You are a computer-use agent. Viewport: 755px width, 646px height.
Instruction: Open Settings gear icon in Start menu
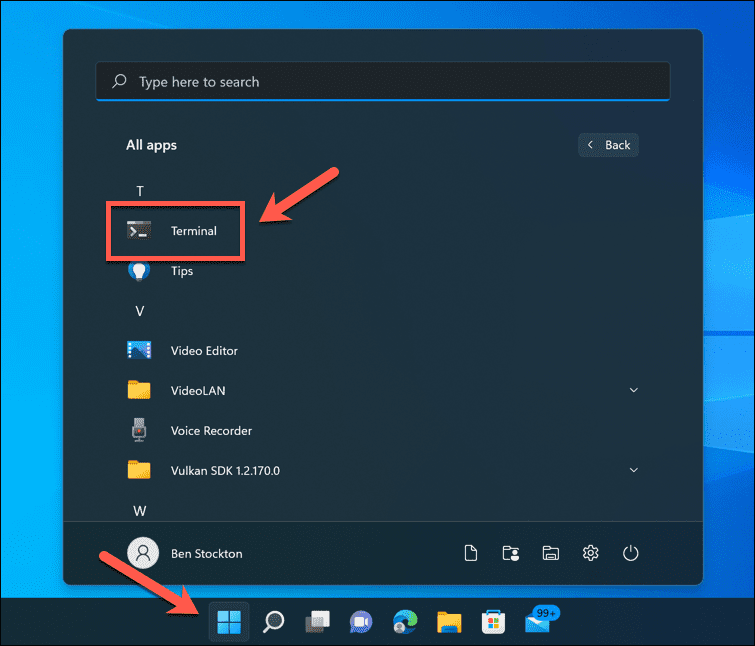click(591, 553)
